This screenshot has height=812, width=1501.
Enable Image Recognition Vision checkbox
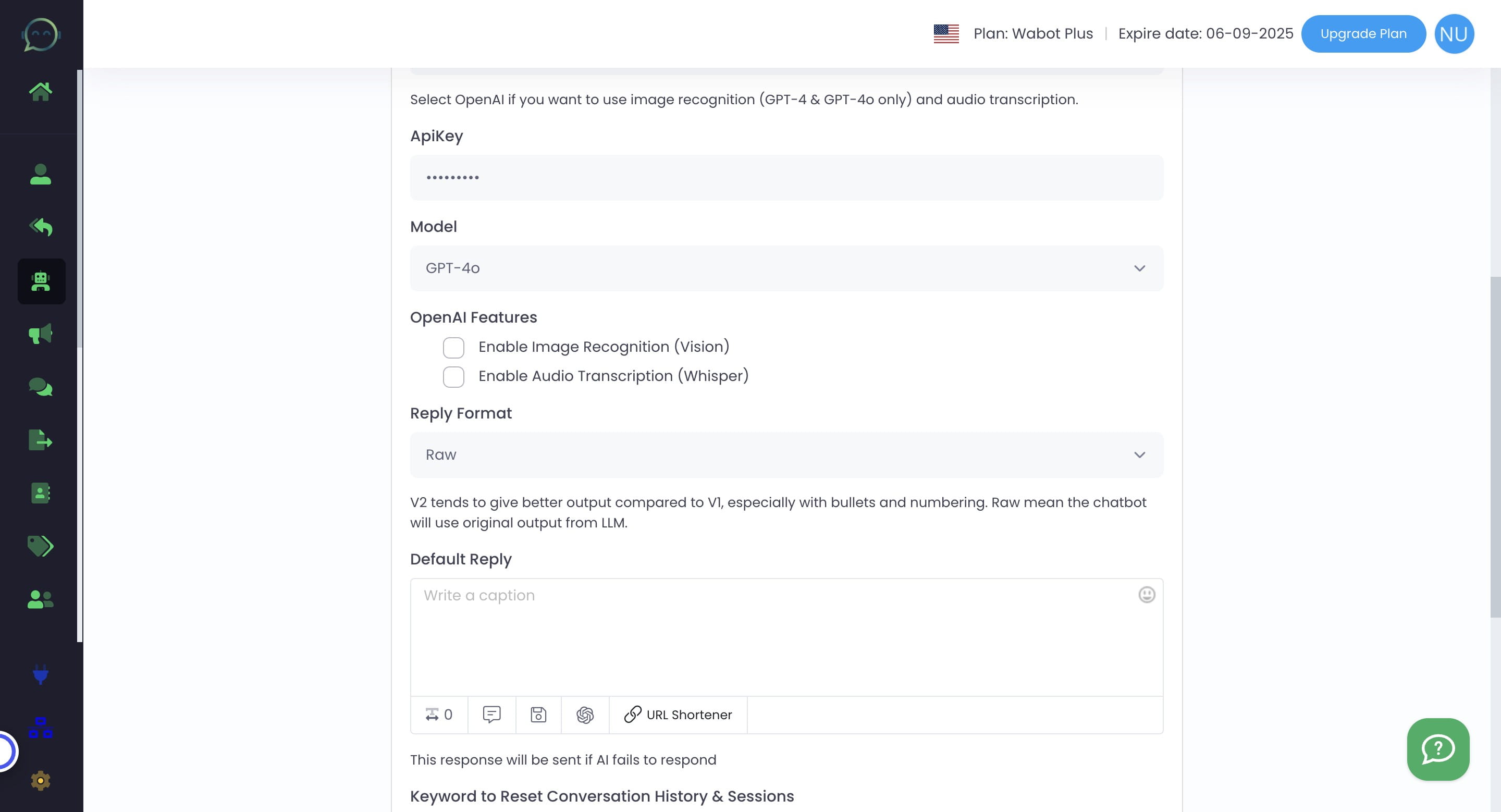(453, 347)
